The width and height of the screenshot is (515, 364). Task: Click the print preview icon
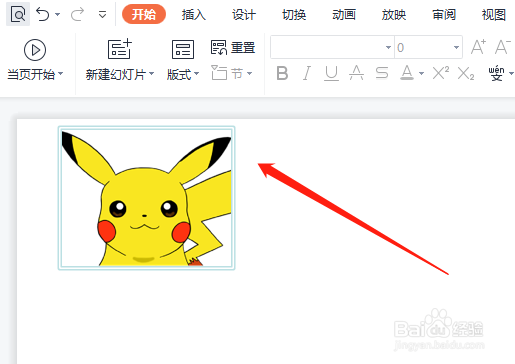[x=18, y=14]
